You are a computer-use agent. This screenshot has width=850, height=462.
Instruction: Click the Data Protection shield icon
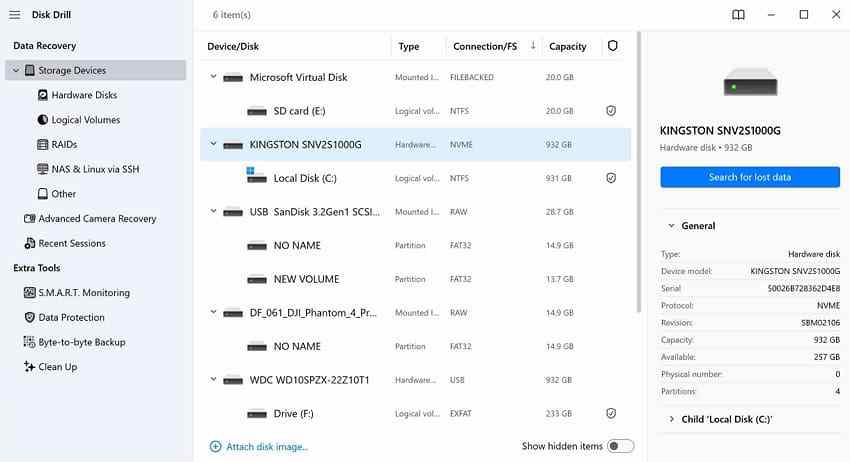pos(30,317)
